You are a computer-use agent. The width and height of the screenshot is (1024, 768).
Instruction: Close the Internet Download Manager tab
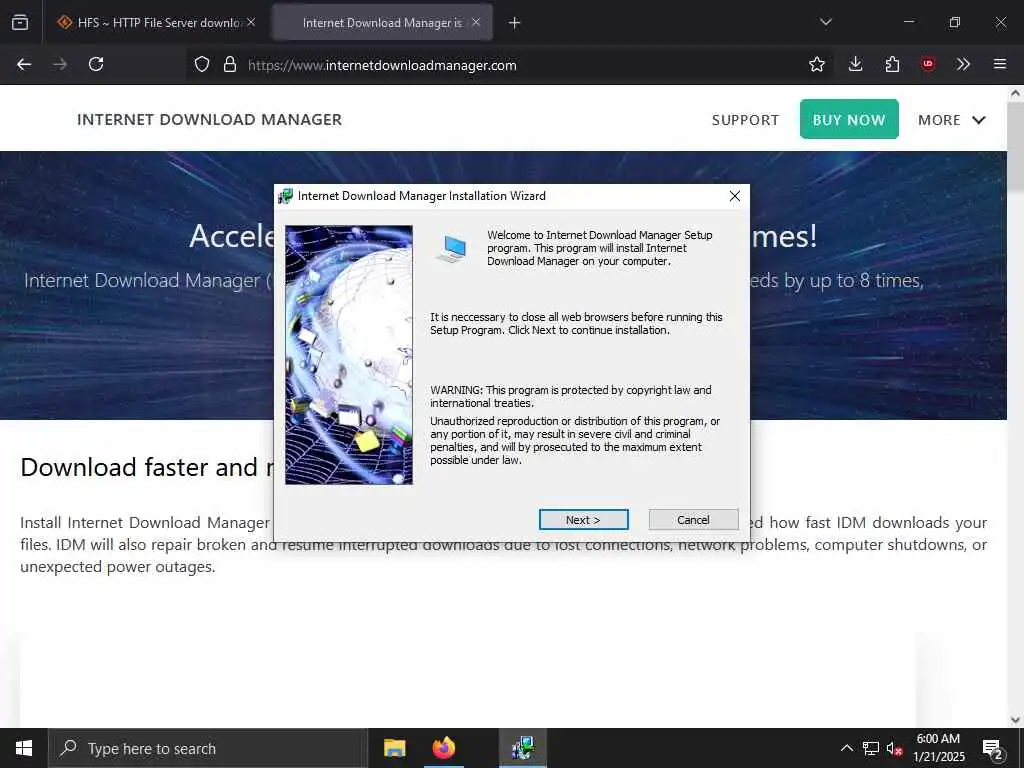point(476,22)
